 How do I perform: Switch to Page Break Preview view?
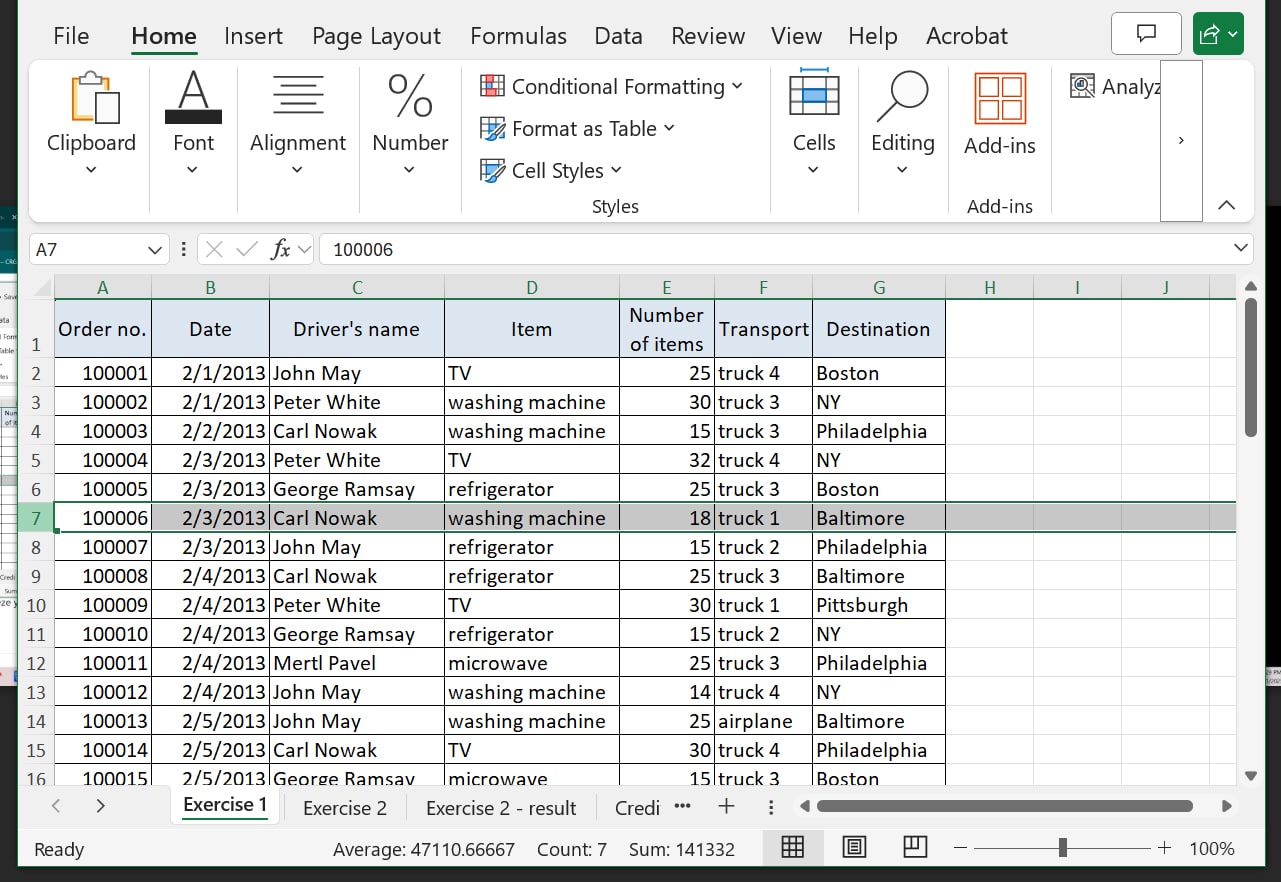click(914, 847)
